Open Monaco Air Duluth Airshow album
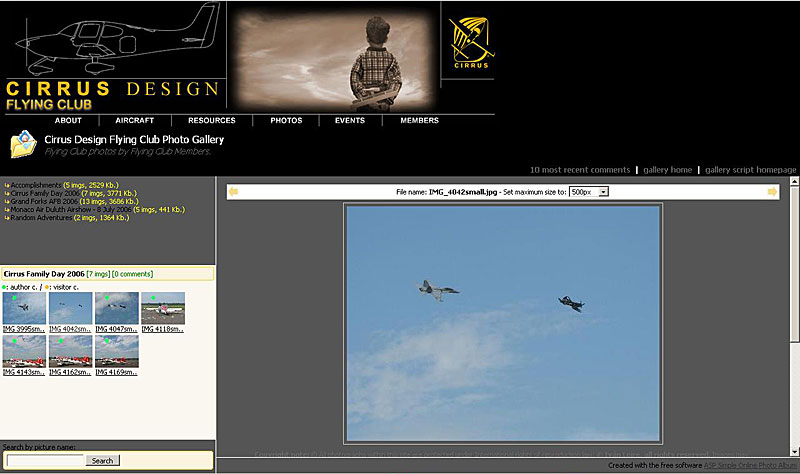 [71, 210]
